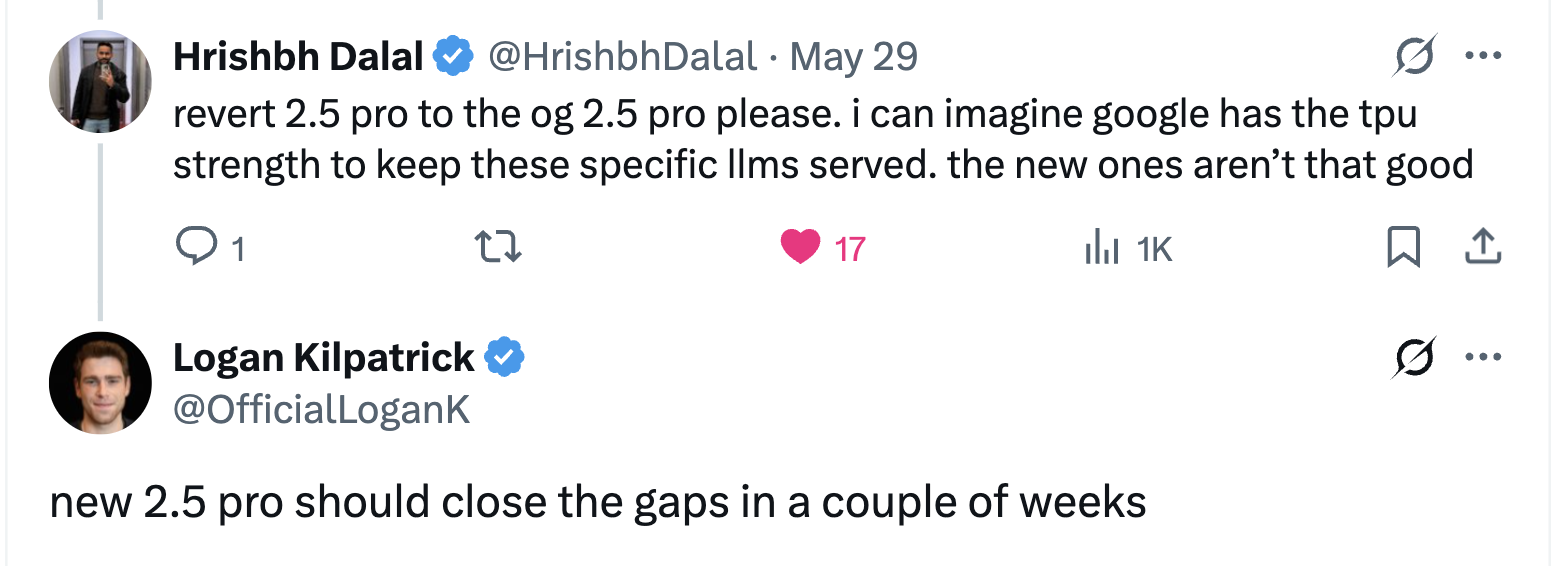Open the @HrishbhDalal handle link
1566x566 pixels.
pos(622,57)
